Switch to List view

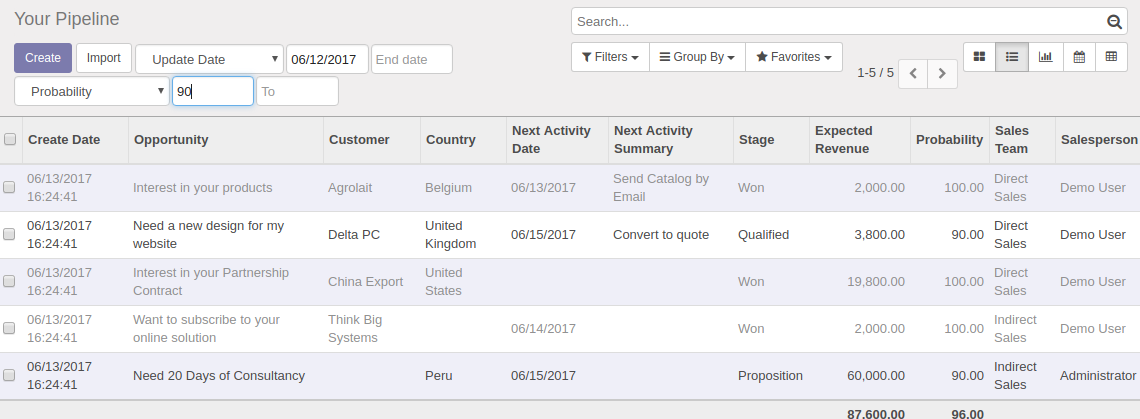1012,57
